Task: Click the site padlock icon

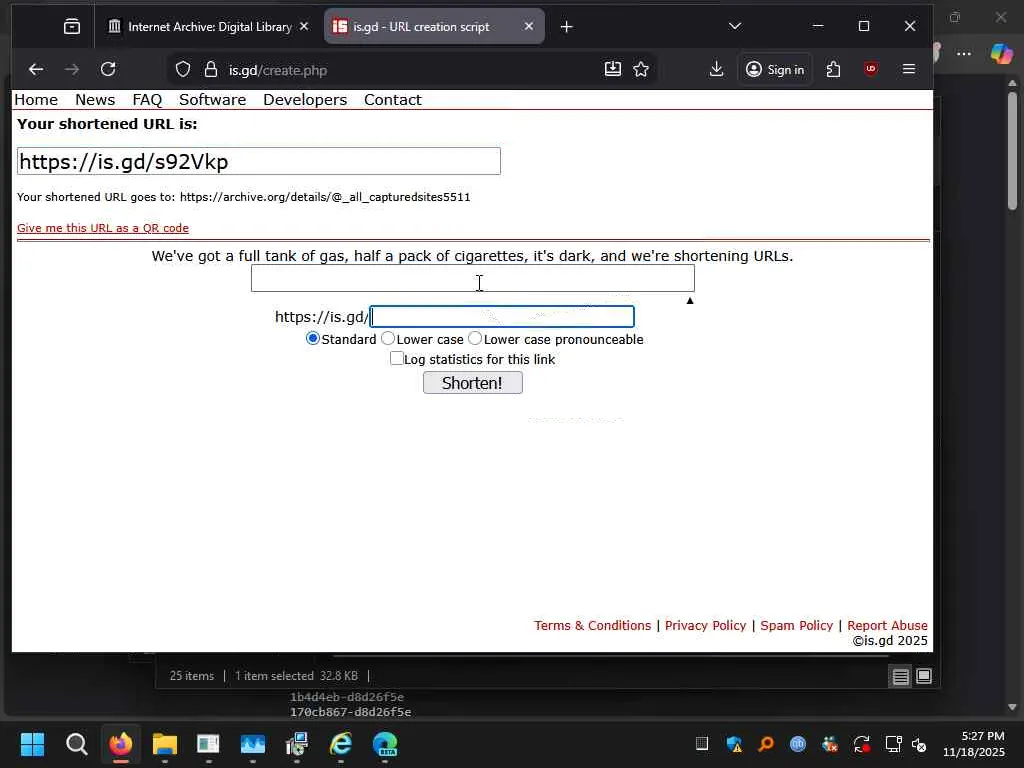Action: tap(210, 69)
